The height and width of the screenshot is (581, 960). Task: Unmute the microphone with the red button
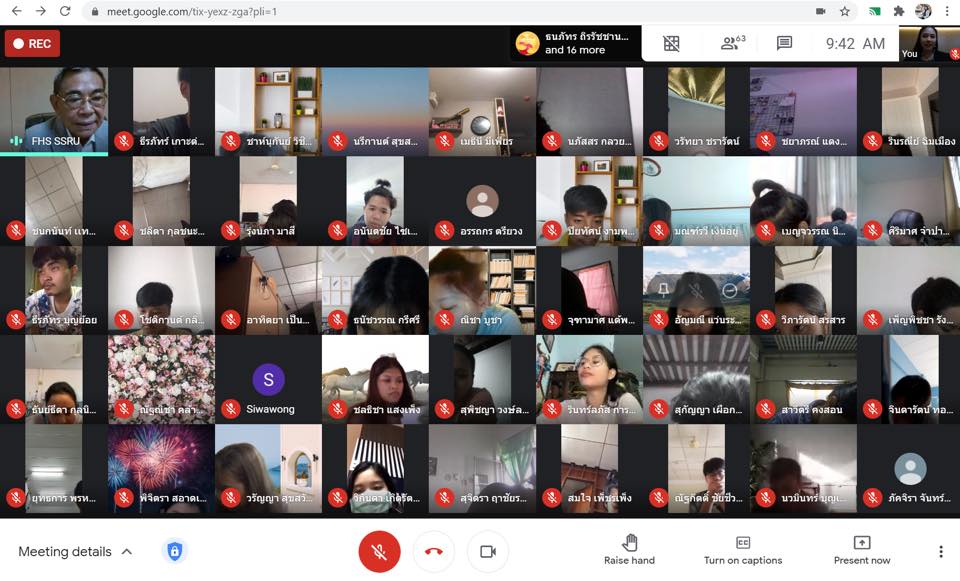pyautogui.click(x=379, y=551)
